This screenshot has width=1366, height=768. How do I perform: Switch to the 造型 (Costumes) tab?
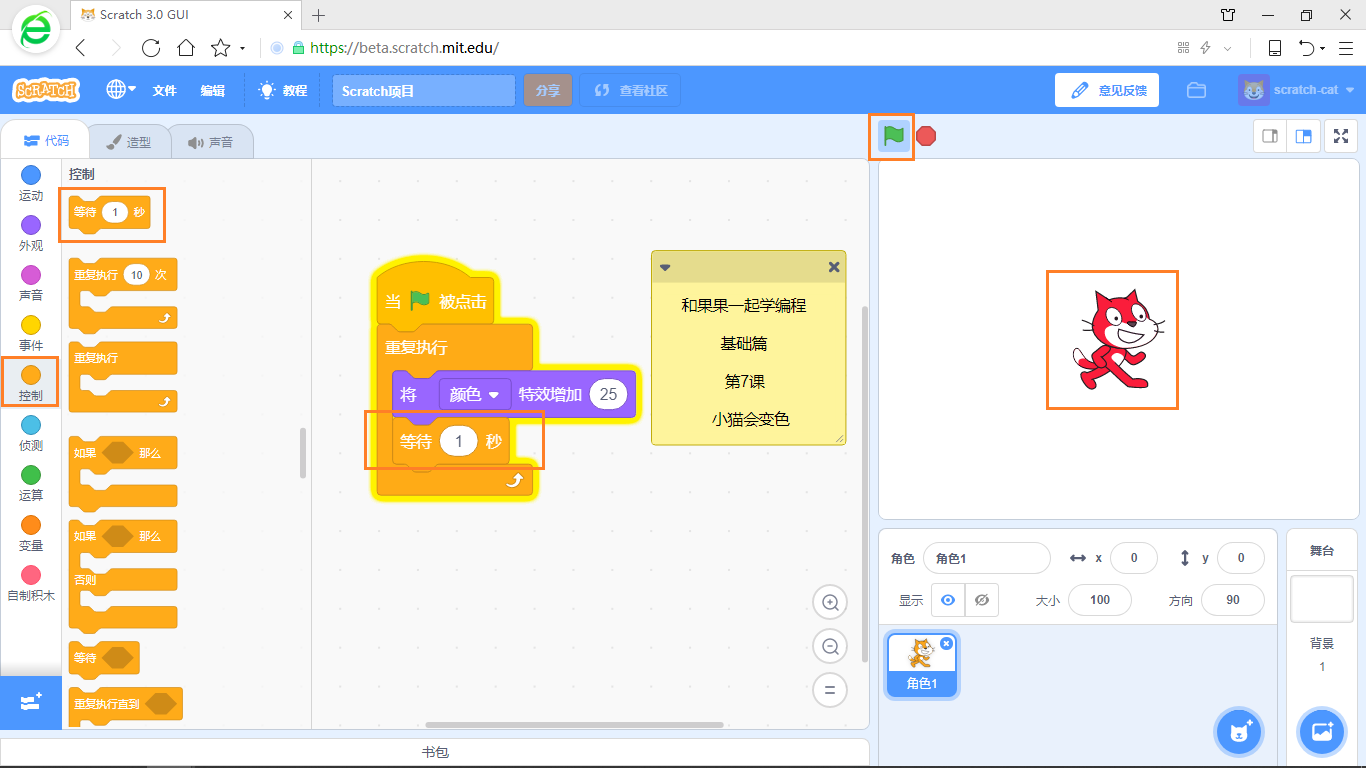pos(129,142)
